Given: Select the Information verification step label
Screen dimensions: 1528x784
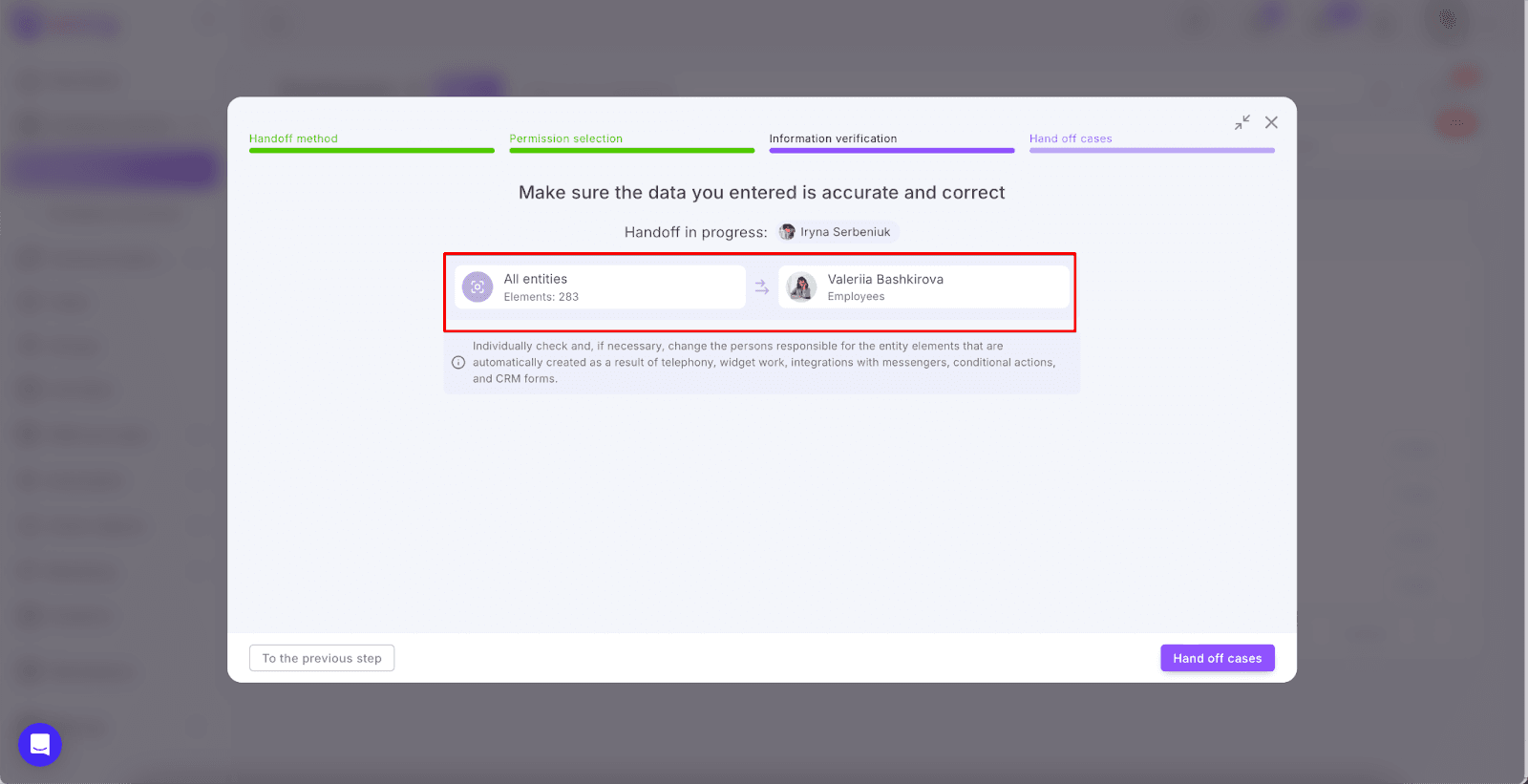Looking at the screenshot, I should click(x=833, y=138).
